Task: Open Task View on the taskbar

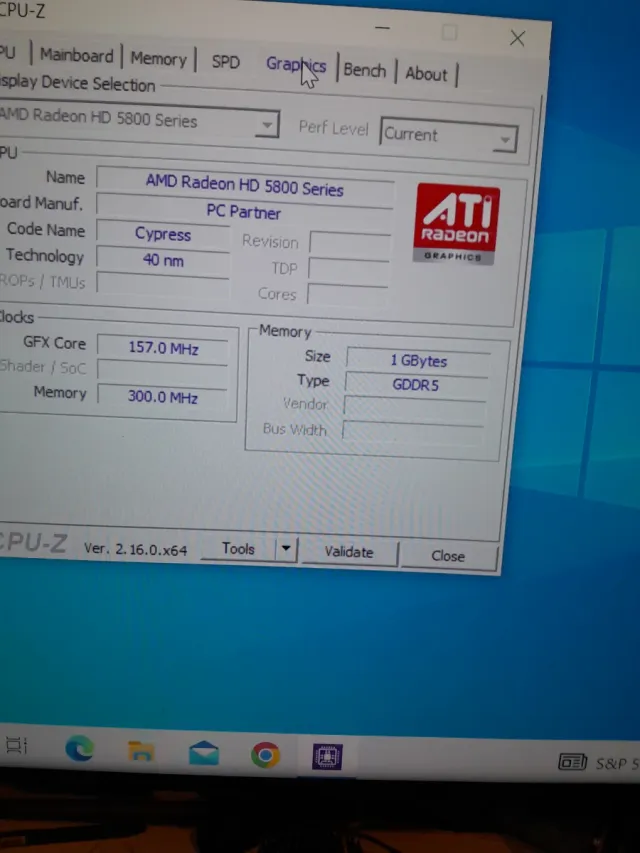Action: [16, 746]
